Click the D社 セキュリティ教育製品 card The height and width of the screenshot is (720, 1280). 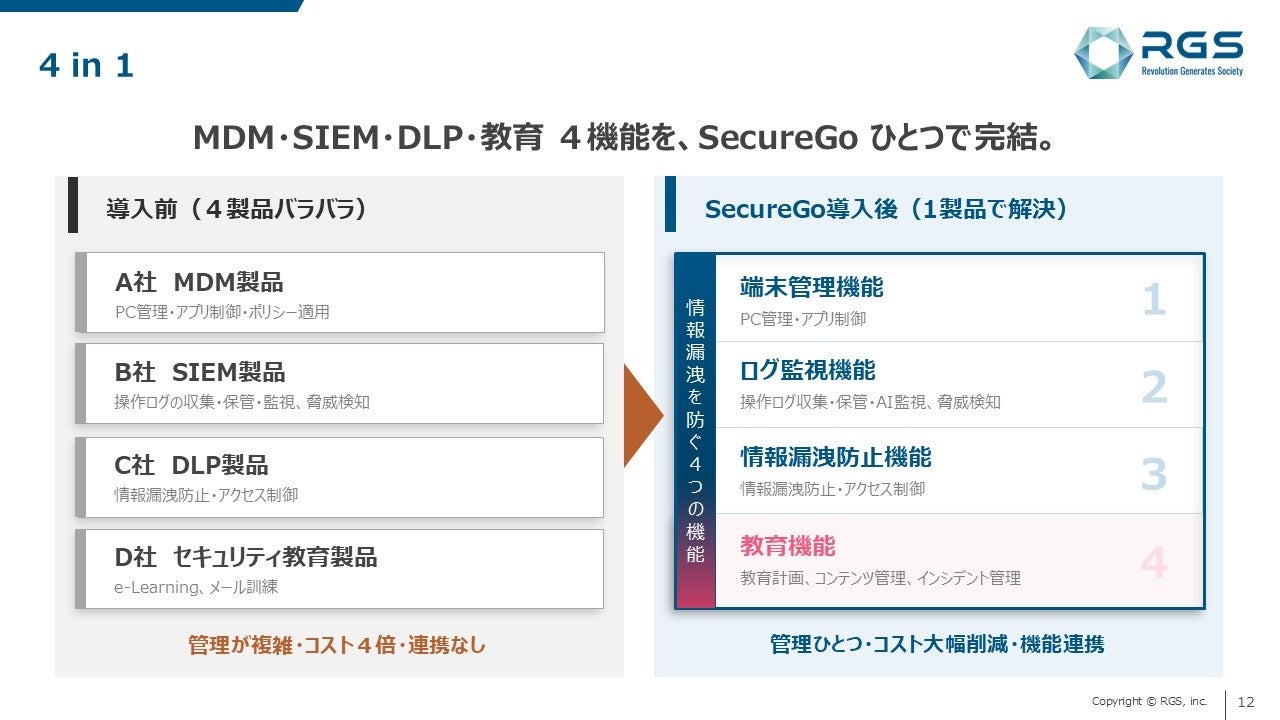tap(340, 569)
